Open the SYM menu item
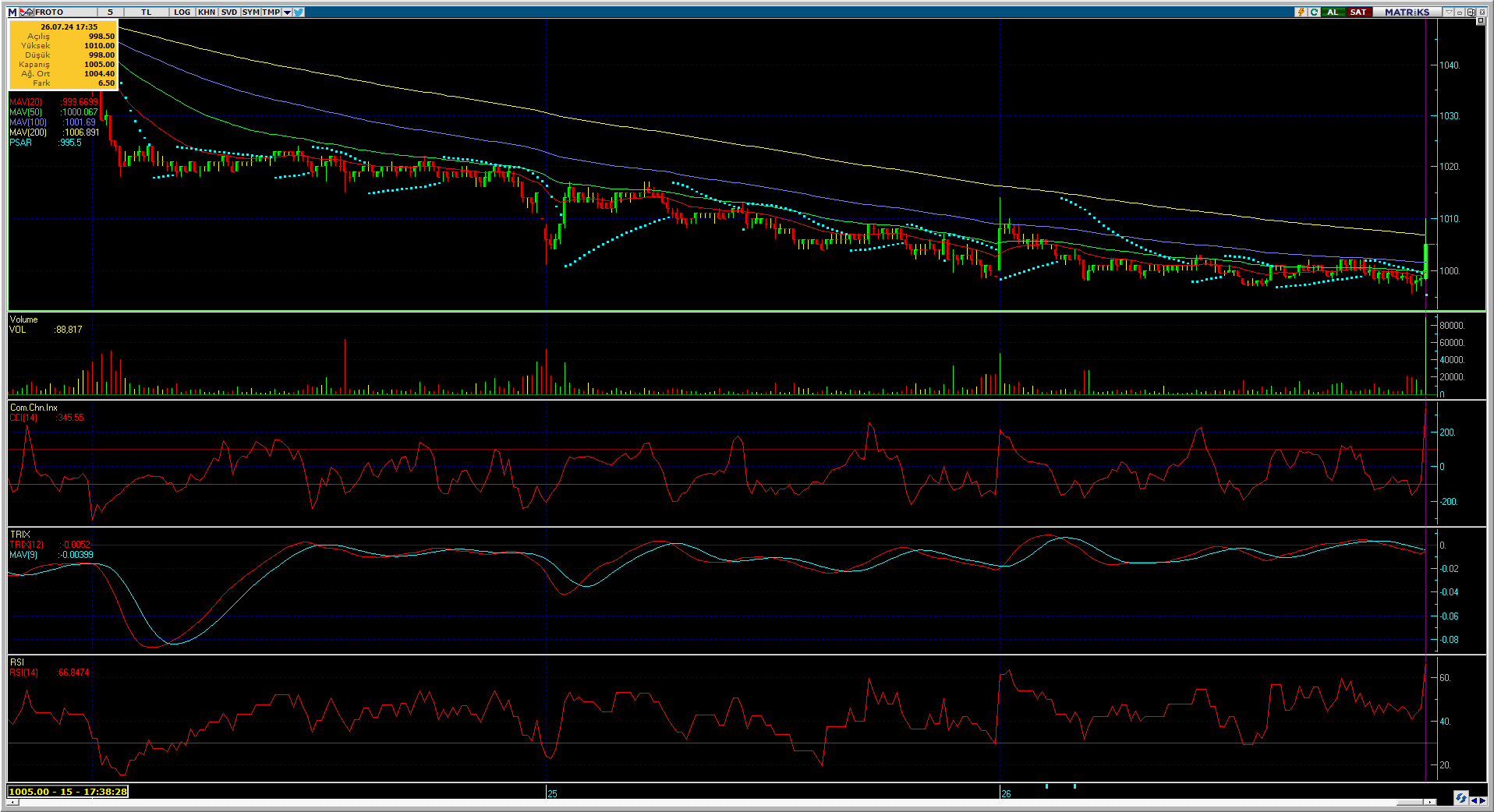The width and height of the screenshot is (1494, 812). tap(250, 12)
